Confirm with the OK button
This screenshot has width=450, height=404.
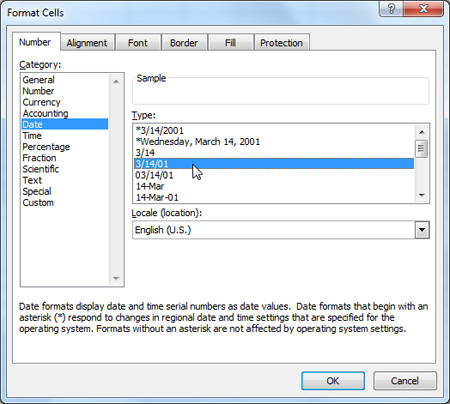(333, 381)
